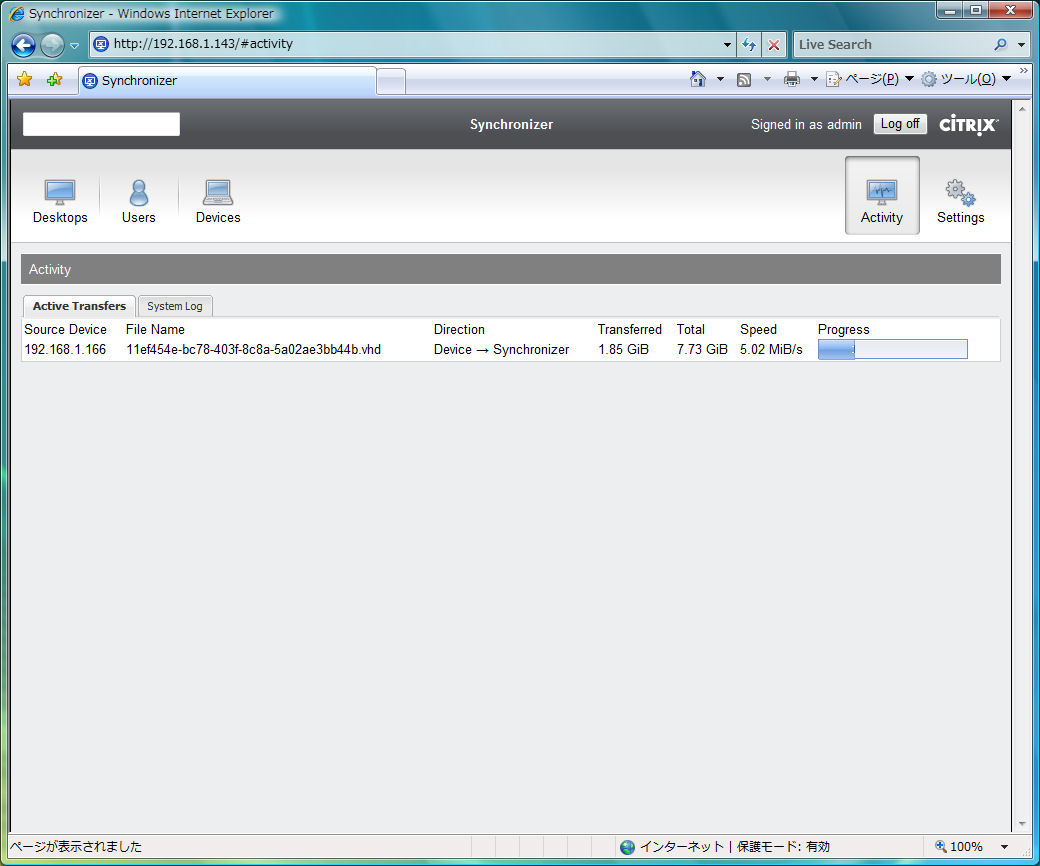
Task: Click the zoom magnifier in status bar
Action: click(941, 846)
